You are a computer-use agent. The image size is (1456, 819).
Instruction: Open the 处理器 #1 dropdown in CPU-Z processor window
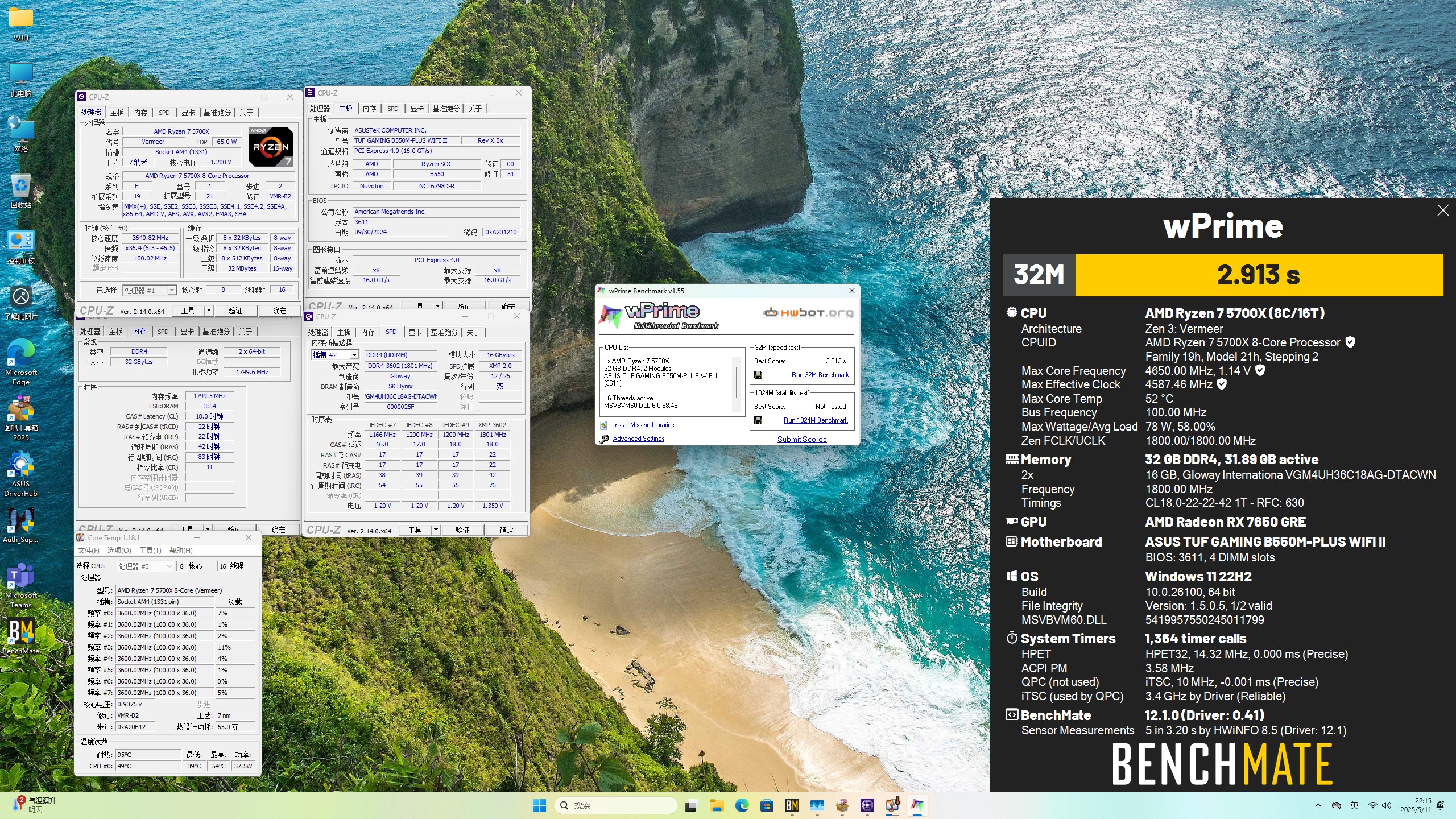tap(149, 291)
